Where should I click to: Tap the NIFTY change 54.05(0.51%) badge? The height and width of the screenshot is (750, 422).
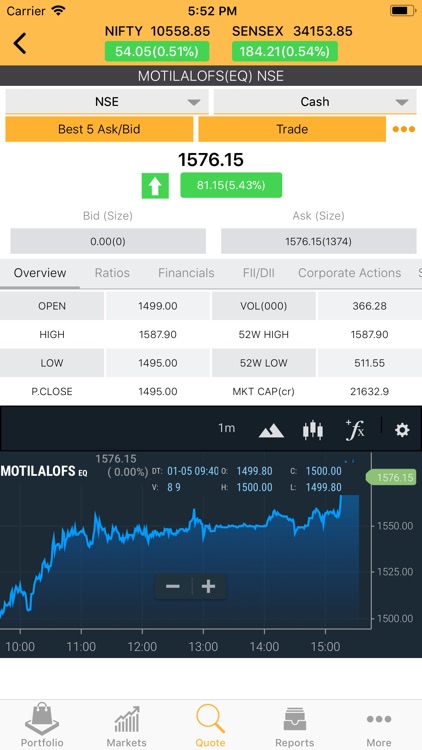157,52
